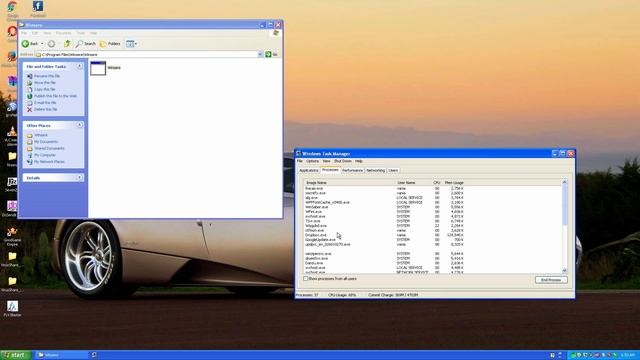
Task: Click the Task Manager taskbar button
Action: (x=93, y=355)
